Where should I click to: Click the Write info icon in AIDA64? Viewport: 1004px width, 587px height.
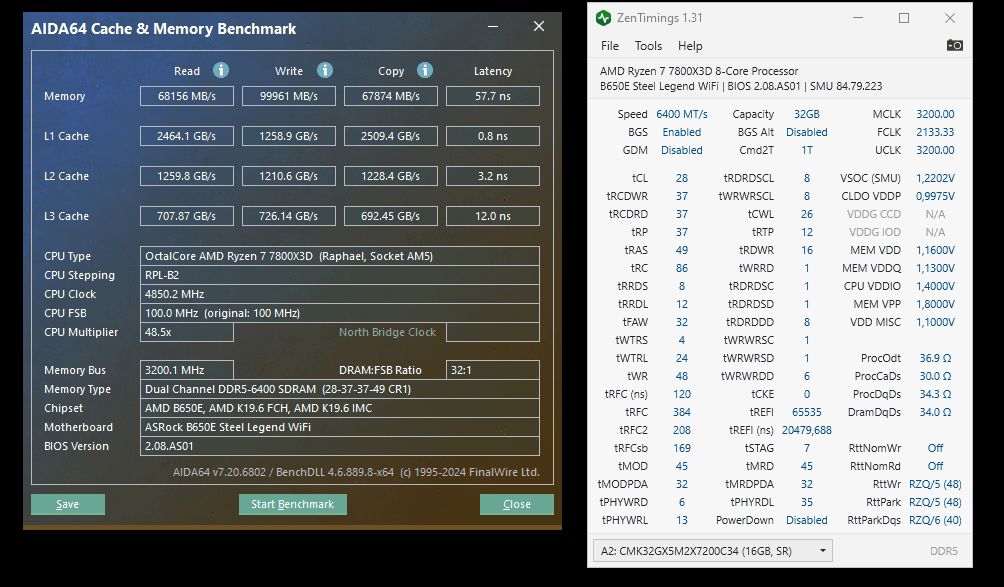point(325,70)
